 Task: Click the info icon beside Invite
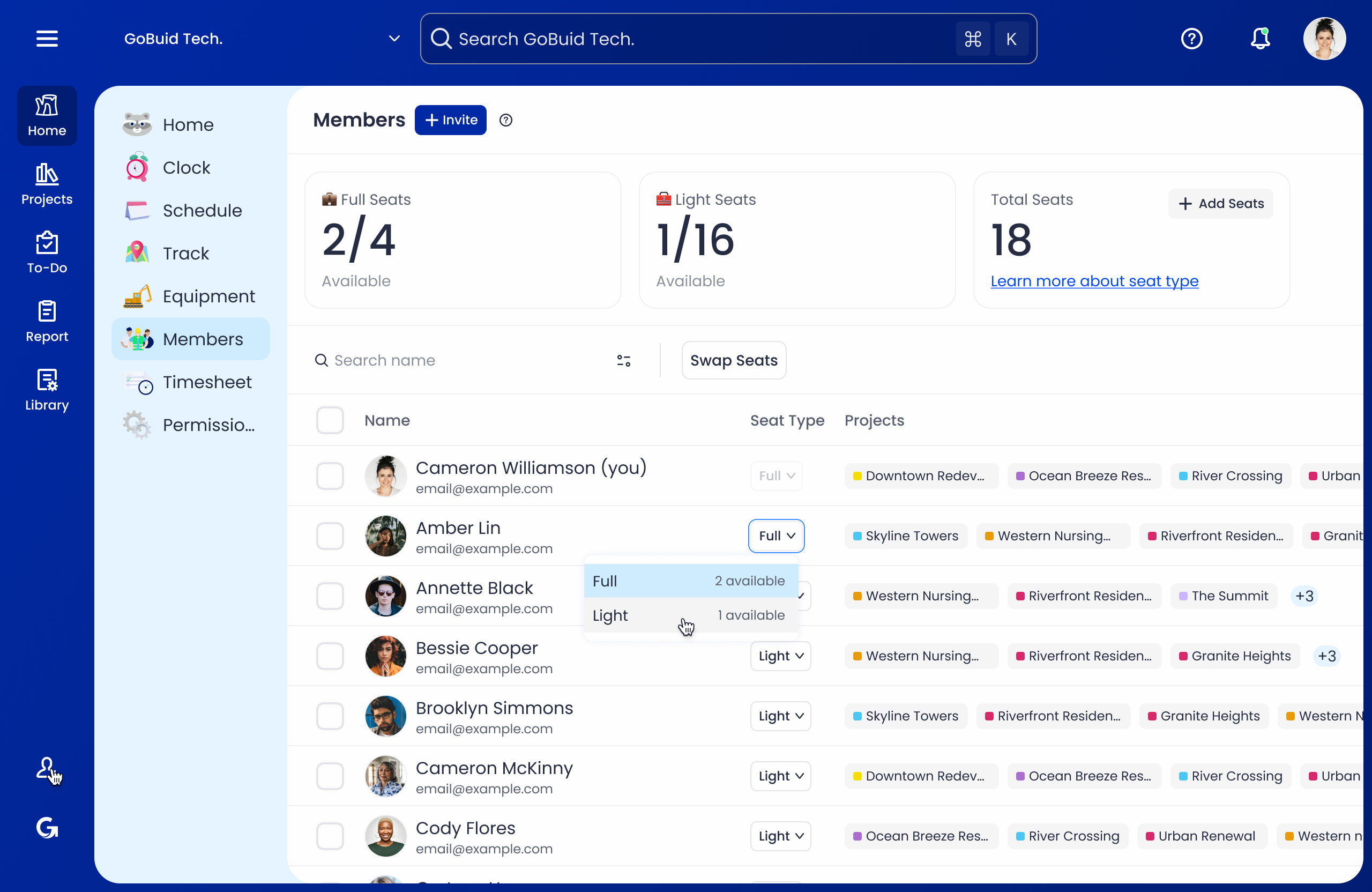(505, 120)
